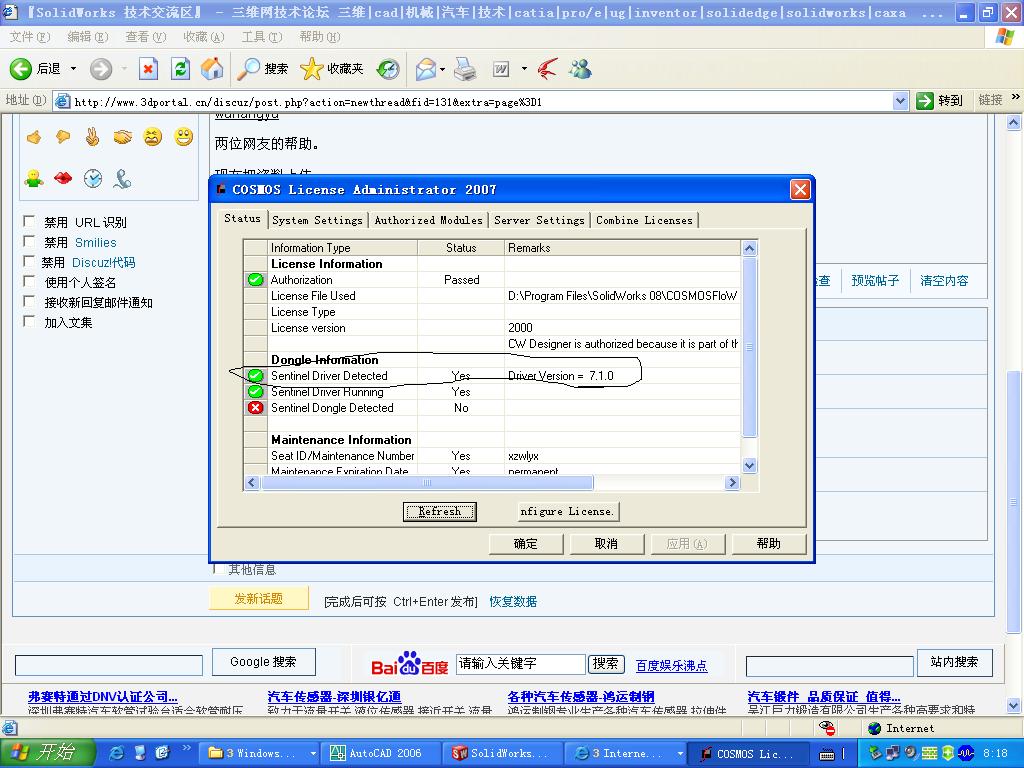Click red X icon beside Sentinel Dongle Detected
The width and height of the screenshot is (1024, 768).
(255, 408)
